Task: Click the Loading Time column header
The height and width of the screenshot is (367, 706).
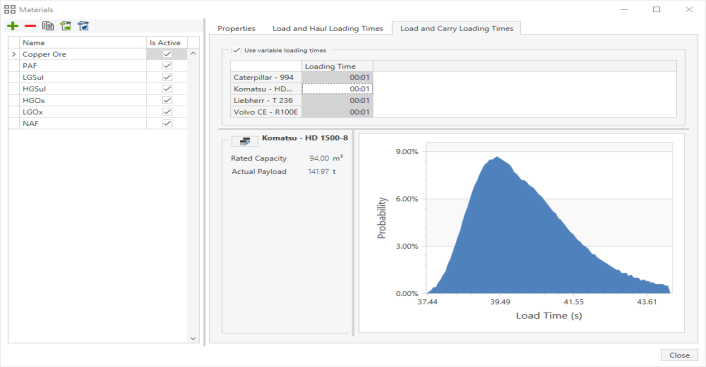Action: [337, 66]
